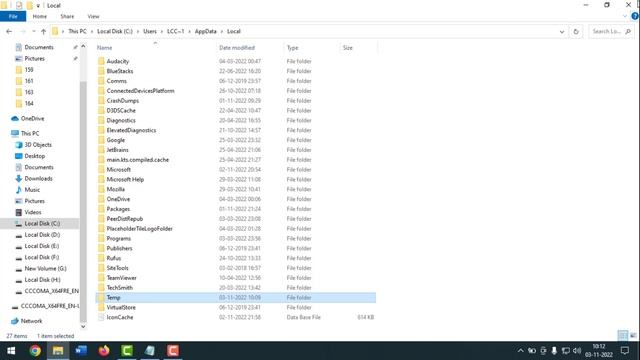Select the BlueStacks folder
This screenshot has height=360, width=640.
coord(120,71)
